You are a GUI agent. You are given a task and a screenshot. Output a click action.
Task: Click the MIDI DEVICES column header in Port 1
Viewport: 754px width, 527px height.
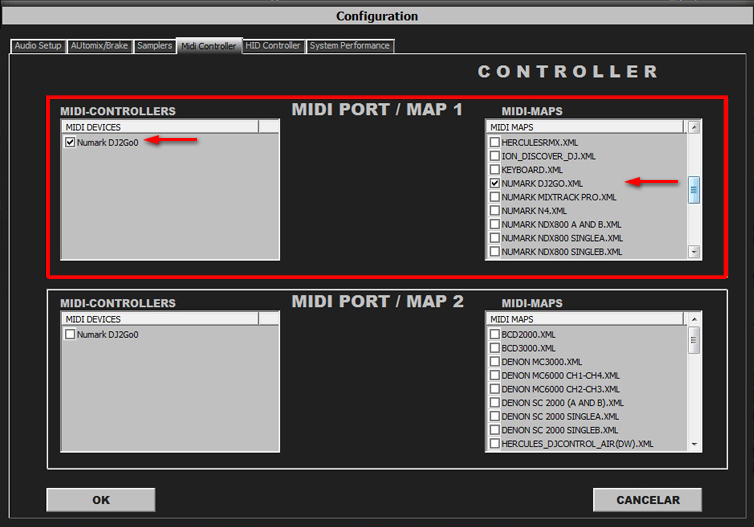159,127
